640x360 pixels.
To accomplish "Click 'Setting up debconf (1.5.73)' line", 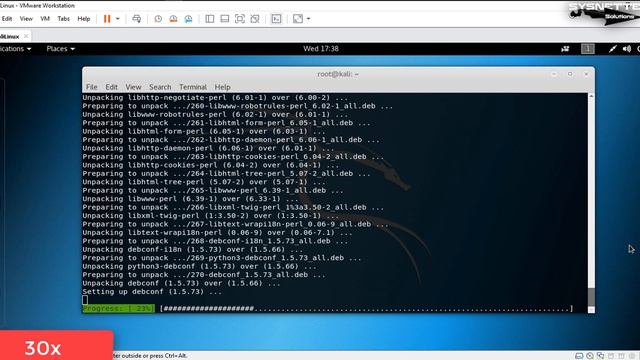I will click(x=152, y=291).
